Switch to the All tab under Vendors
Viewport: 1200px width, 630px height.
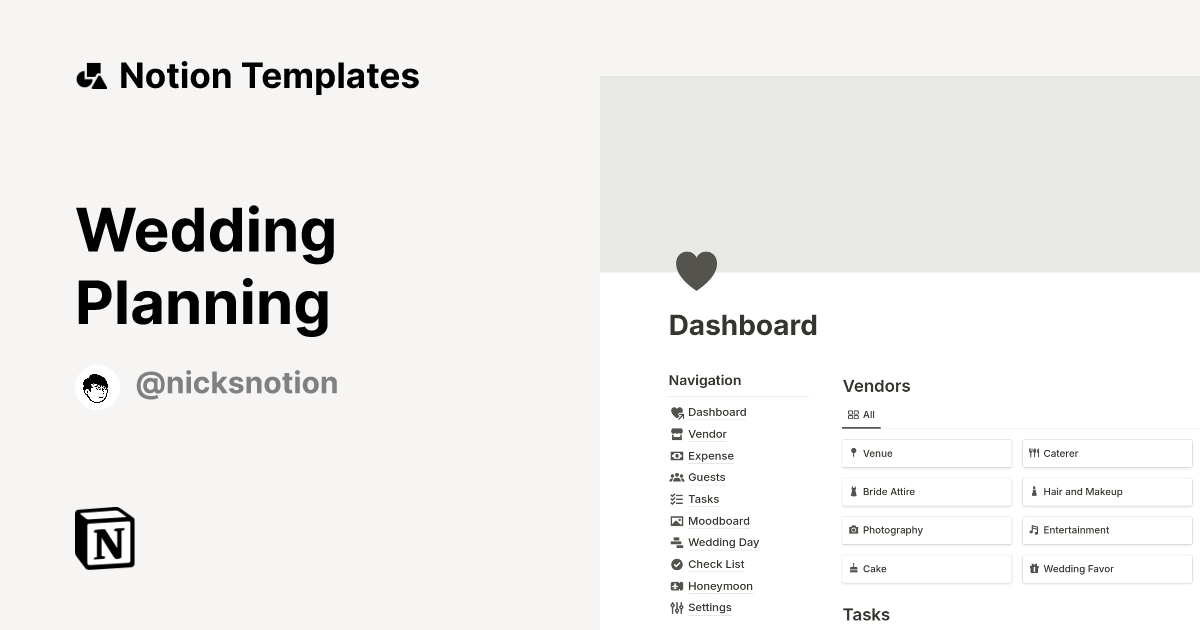(861, 414)
